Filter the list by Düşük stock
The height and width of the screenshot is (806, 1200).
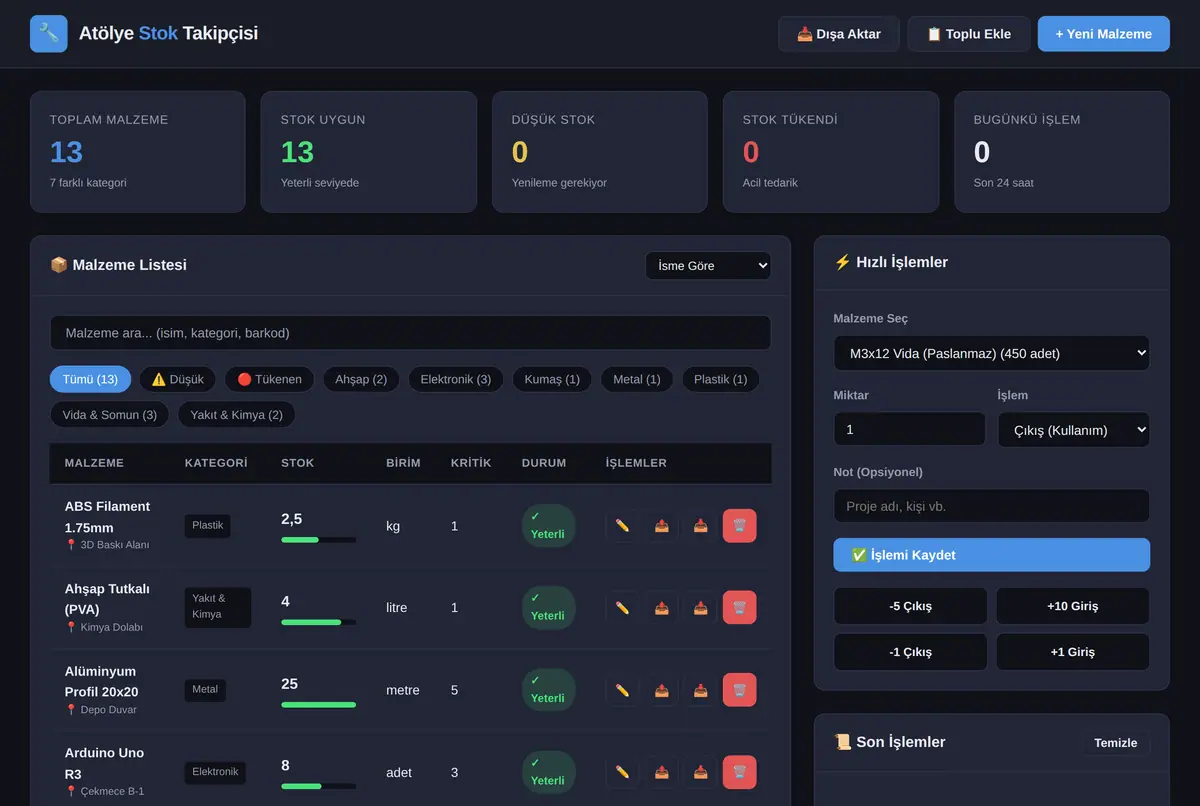pos(177,380)
